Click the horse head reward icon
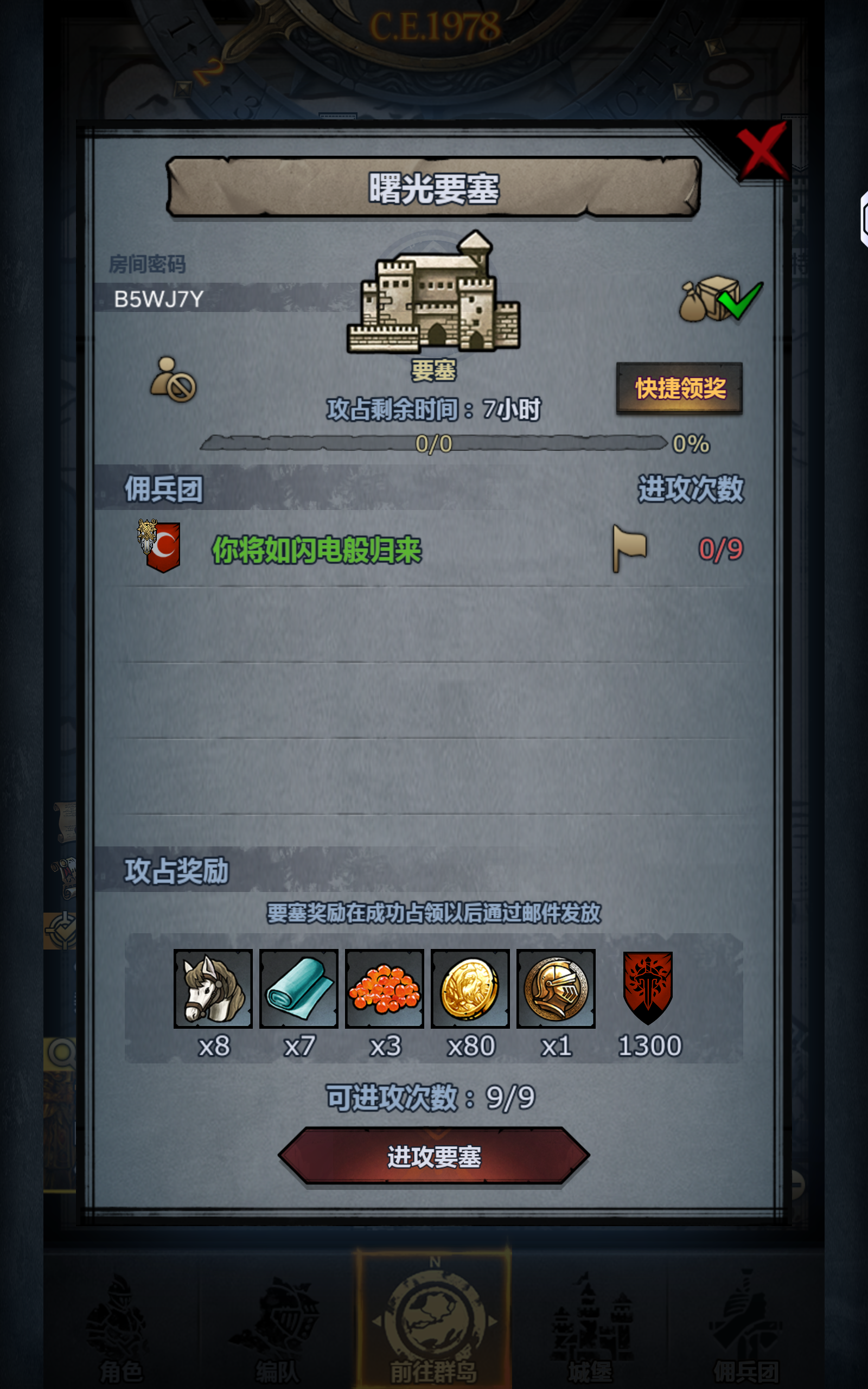Viewport: 868px width, 1389px height. coord(213,988)
